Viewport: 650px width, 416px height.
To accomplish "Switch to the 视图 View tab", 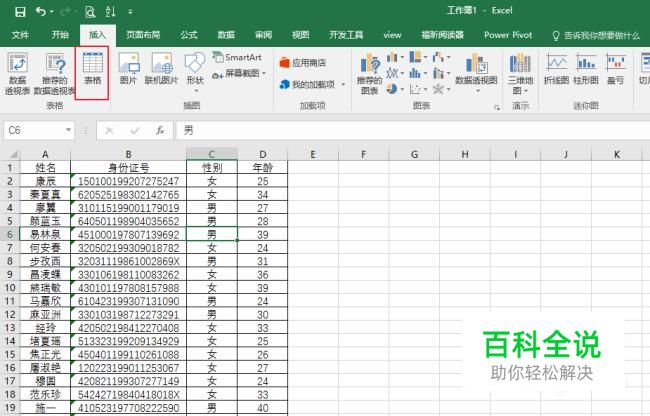I will click(301, 35).
